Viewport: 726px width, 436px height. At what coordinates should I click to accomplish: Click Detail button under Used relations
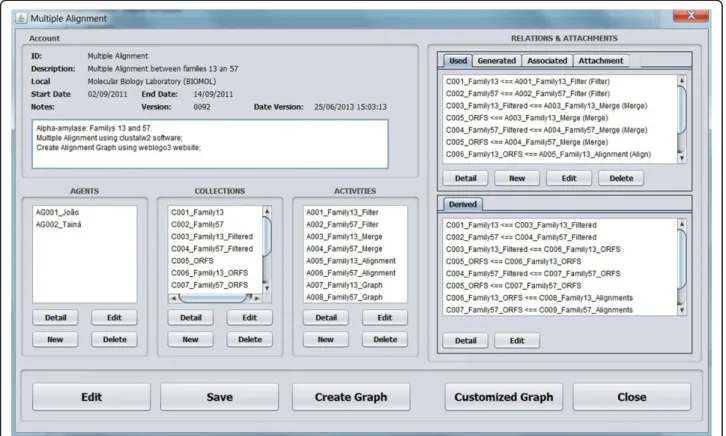pyautogui.click(x=465, y=178)
